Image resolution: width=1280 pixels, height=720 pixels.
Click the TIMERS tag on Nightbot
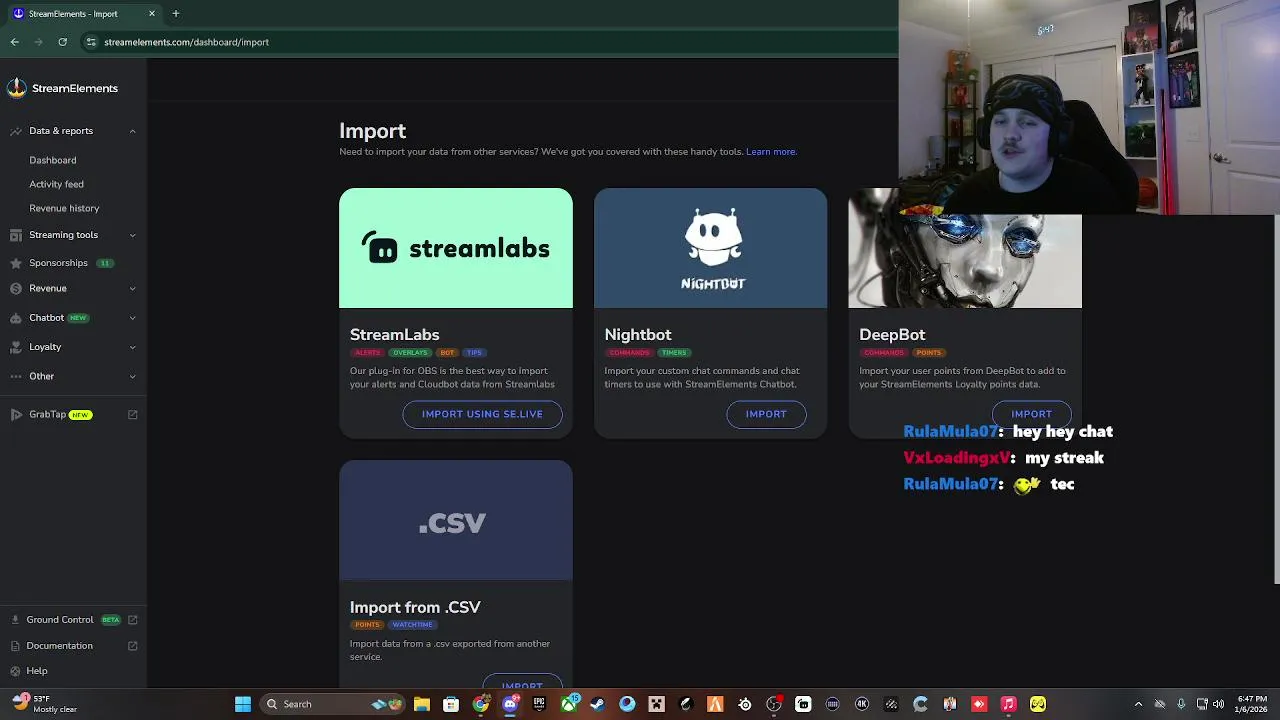pyautogui.click(x=674, y=353)
